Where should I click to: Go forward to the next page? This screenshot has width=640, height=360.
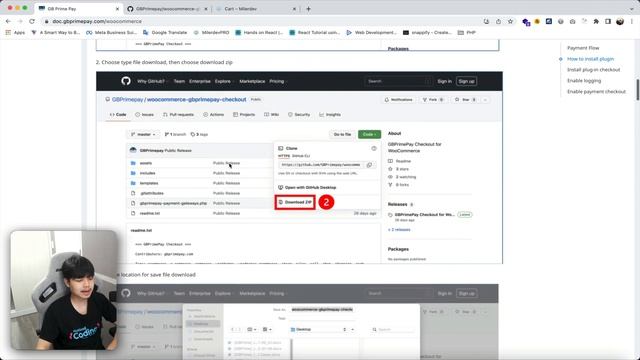tap(20, 21)
